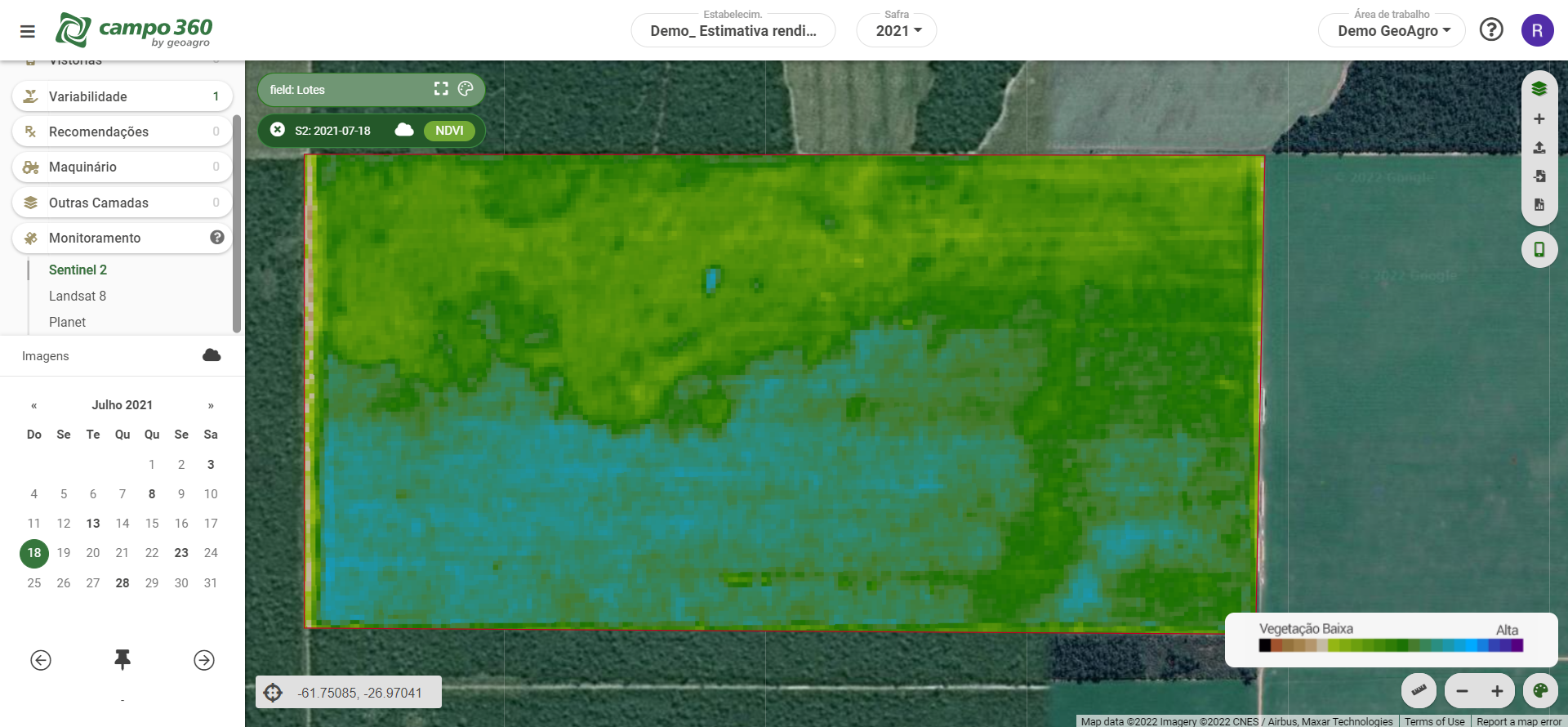Open the map color palette button
The height and width of the screenshot is (727, 1568).
tap(1540, 691)
